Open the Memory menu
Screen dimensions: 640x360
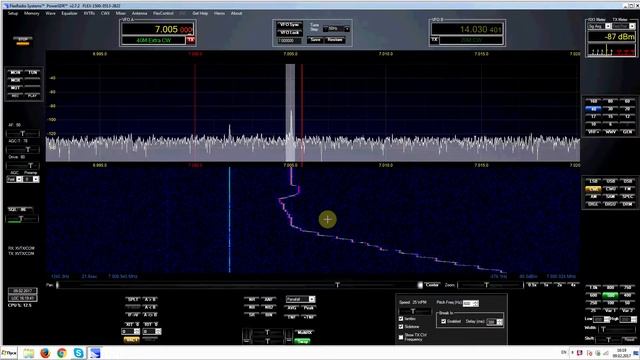point(31,13)
